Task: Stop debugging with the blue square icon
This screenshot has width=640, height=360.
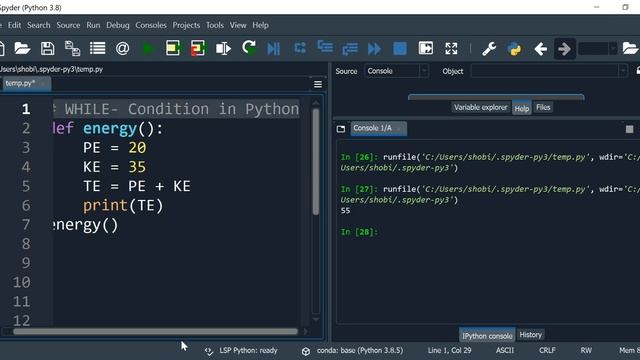Action: coord(400,49)
